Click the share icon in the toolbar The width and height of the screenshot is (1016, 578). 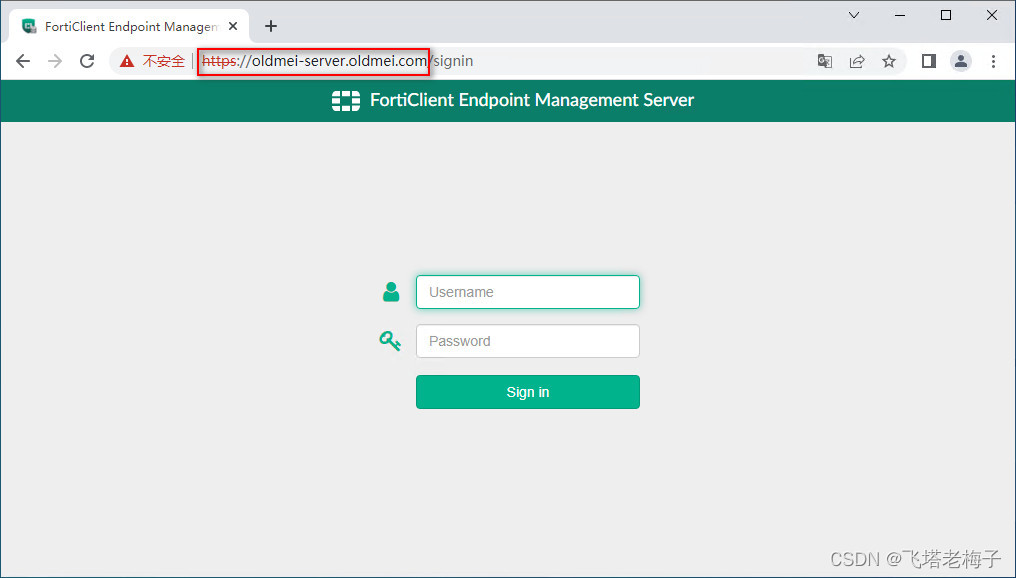click(x=857, y=61)
